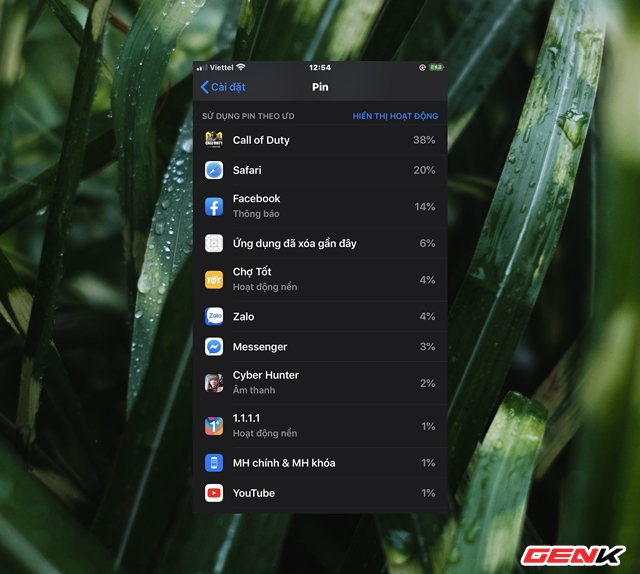Tap the Messenger app icon

pyautogui.click(x=213, y=347)
